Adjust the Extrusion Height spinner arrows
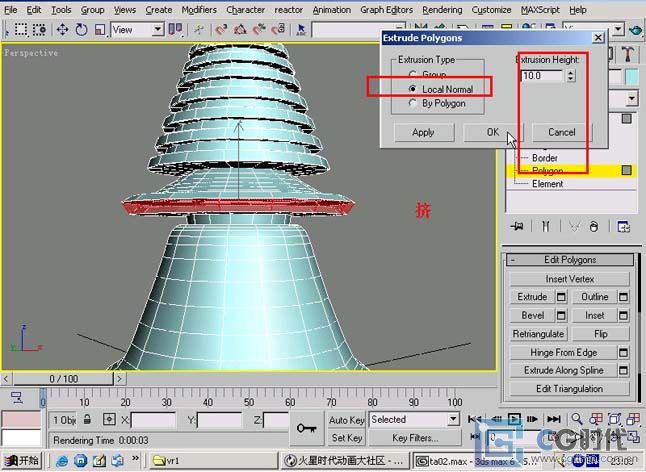 click(571, 75)
